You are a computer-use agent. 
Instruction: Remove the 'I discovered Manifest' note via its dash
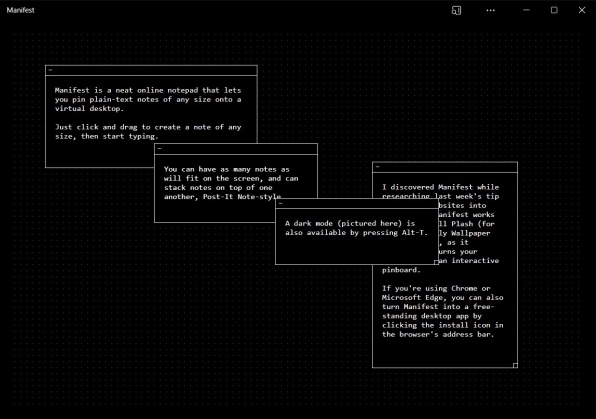(x=377, y=167)
